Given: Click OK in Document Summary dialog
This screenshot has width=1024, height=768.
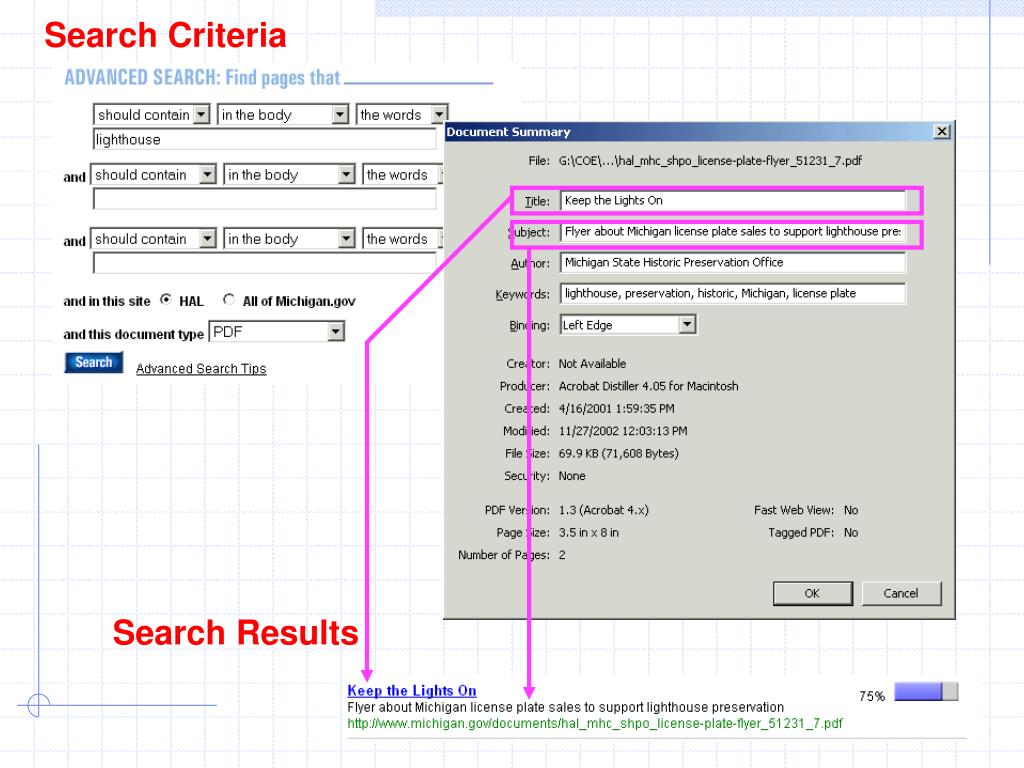Looking at the screenshot, I should tap(812, 594).
